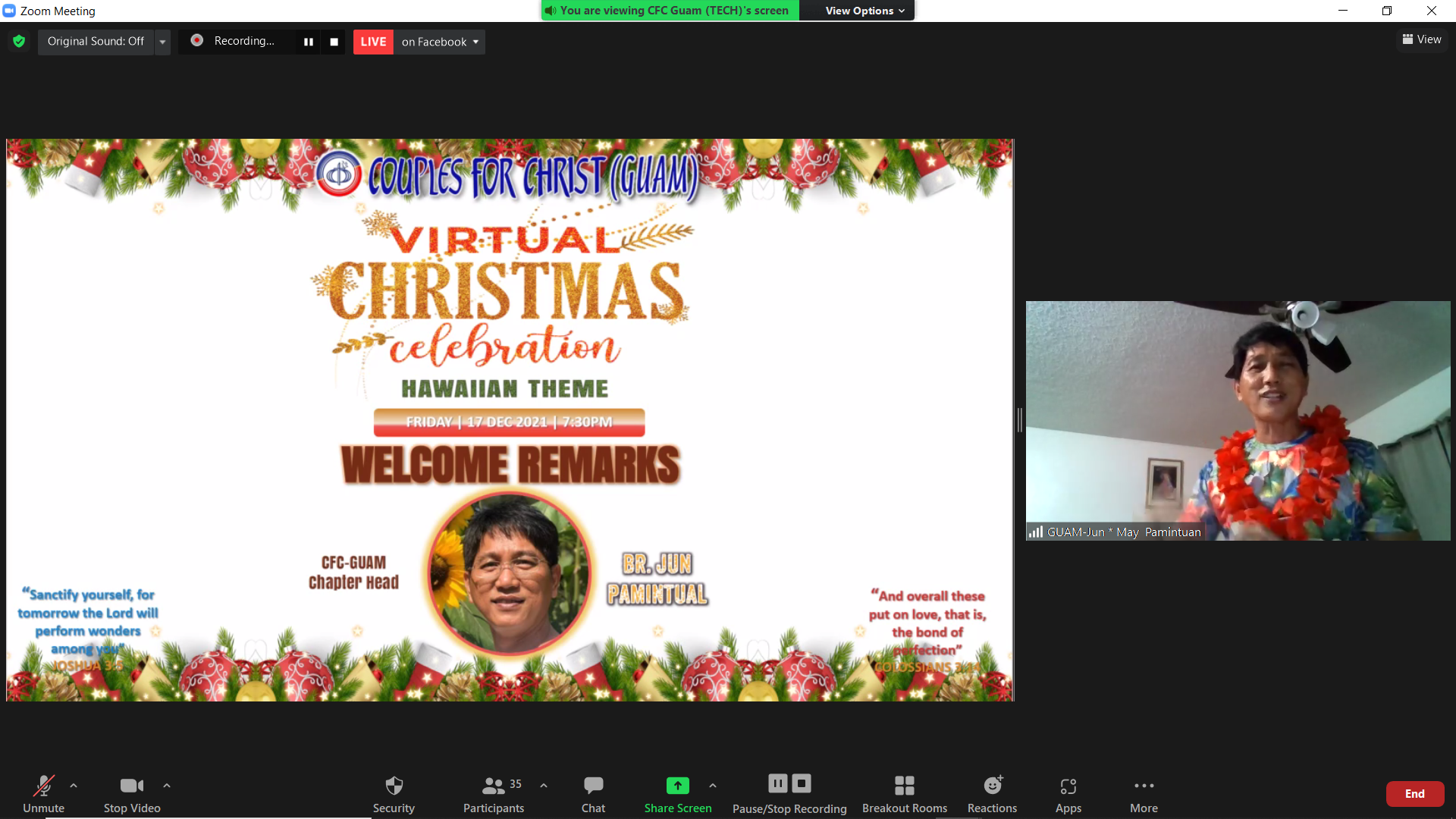Minimize the Zoom Meeting window

[1343, 11]
